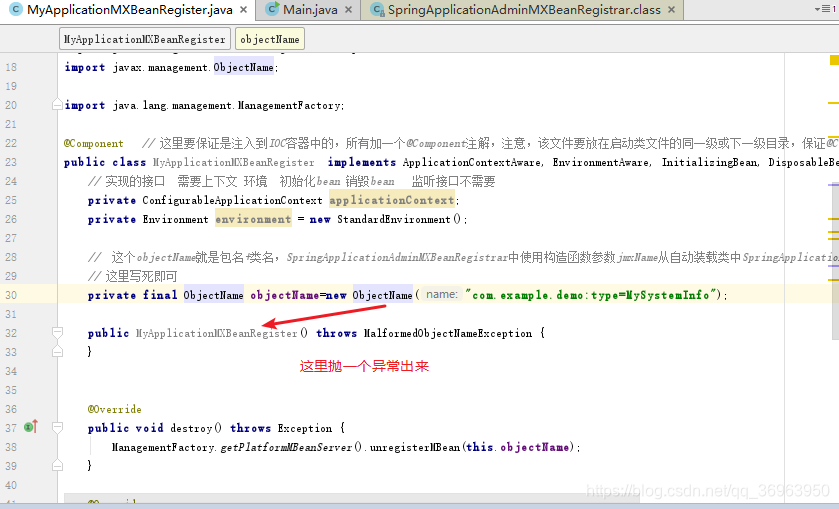Click the environment field name on line 26
Image resolution: width=839 pixels, height=509 pixels.
(x=253, y=219)
